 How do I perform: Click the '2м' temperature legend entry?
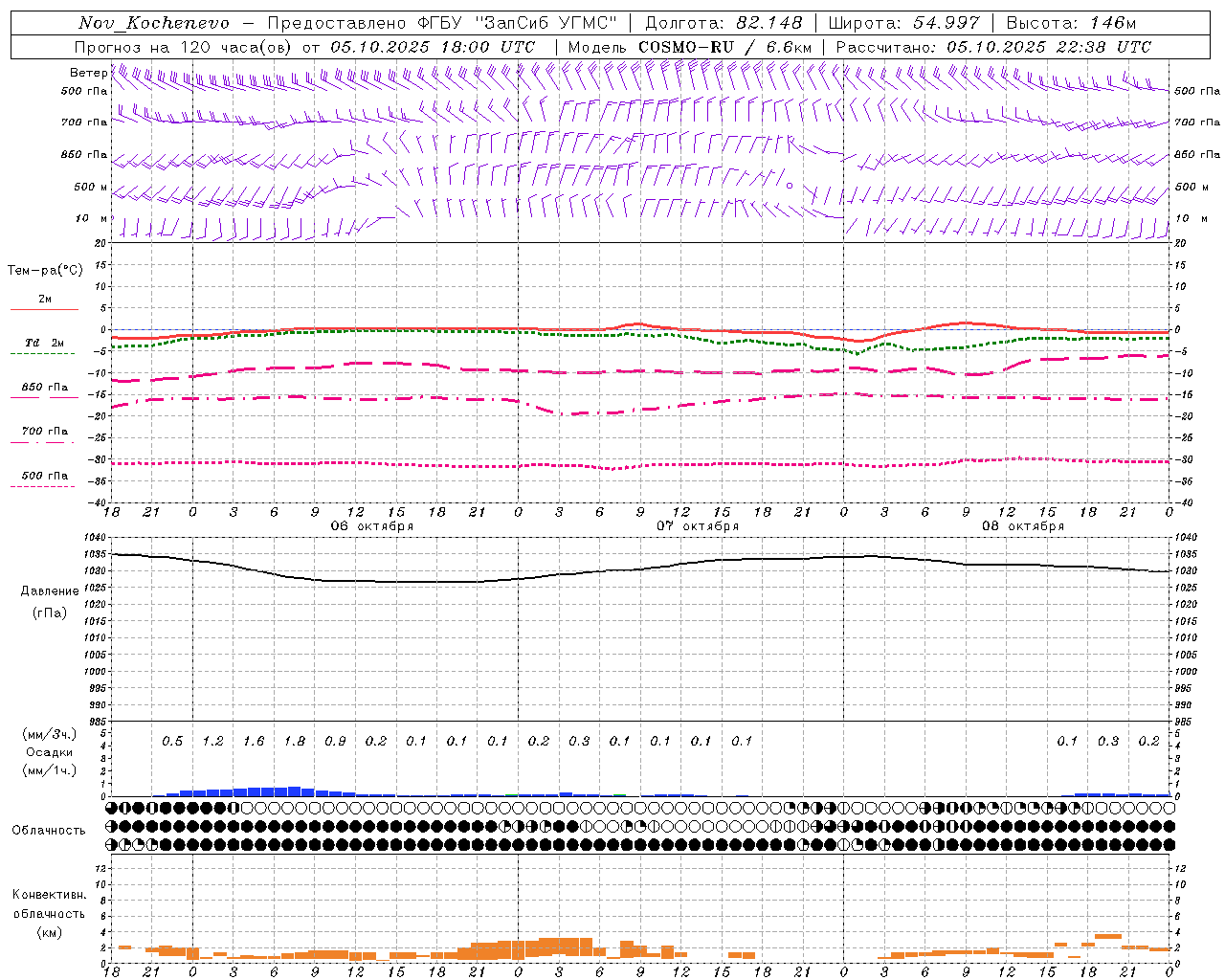(x=45, y=299)
